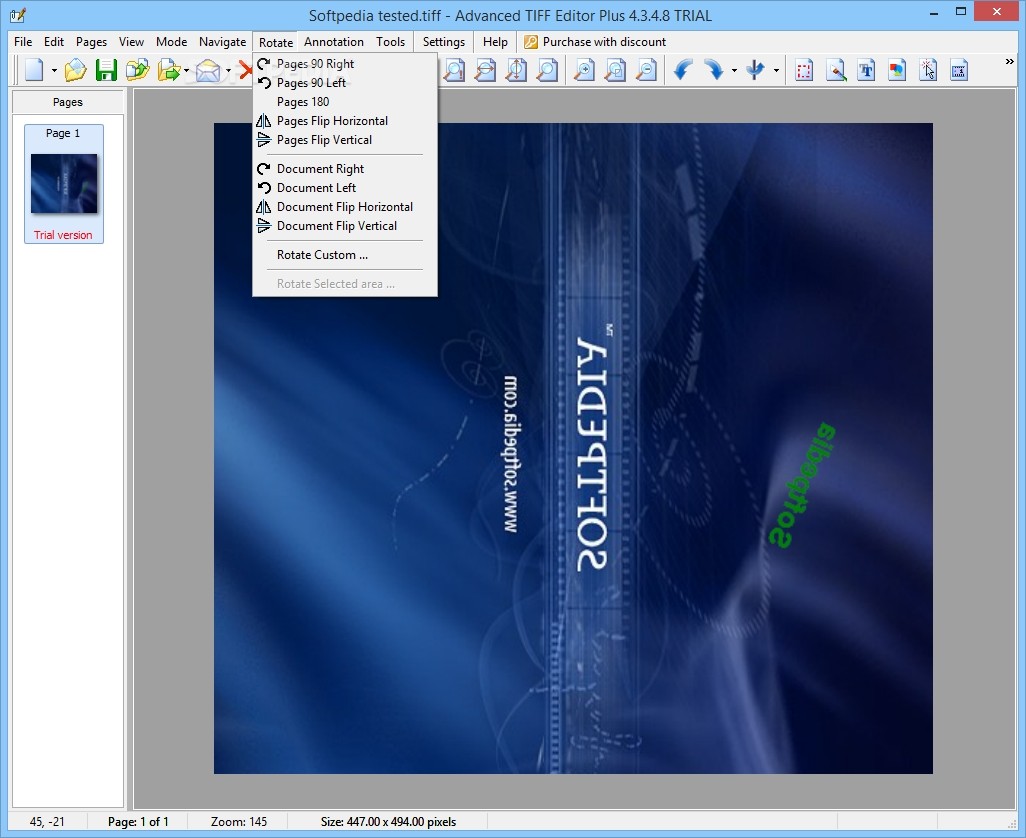Select the rectangular selection area tool
Screen dimensions: 1026x838
coord(804,70)
